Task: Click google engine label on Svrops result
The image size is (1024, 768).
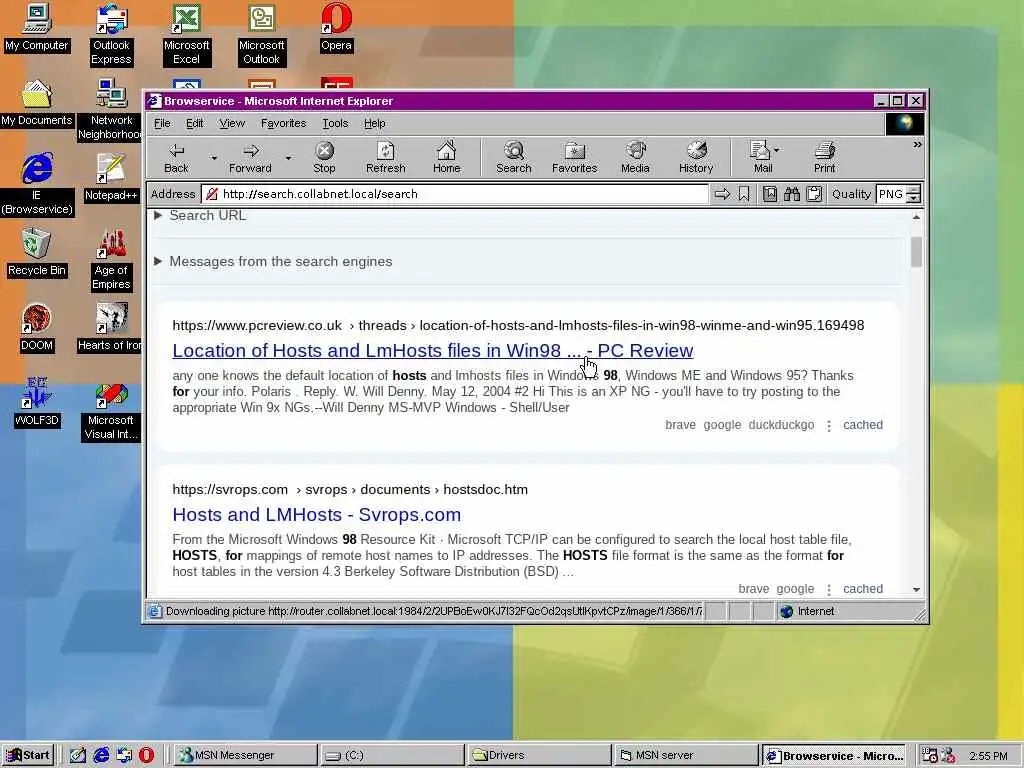Action: point(795,589)
